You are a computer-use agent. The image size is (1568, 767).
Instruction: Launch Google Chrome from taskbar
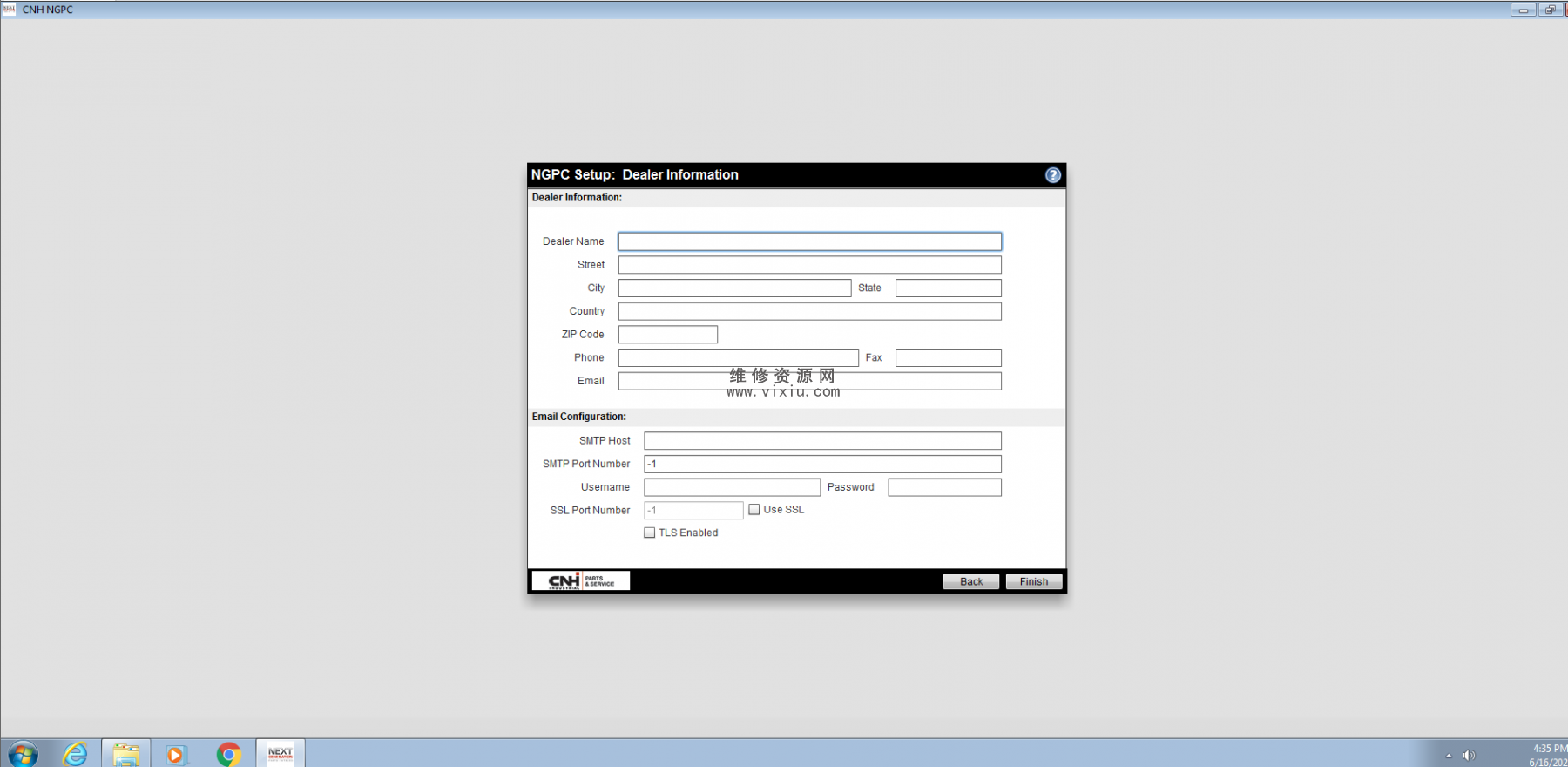coord(229,755)
